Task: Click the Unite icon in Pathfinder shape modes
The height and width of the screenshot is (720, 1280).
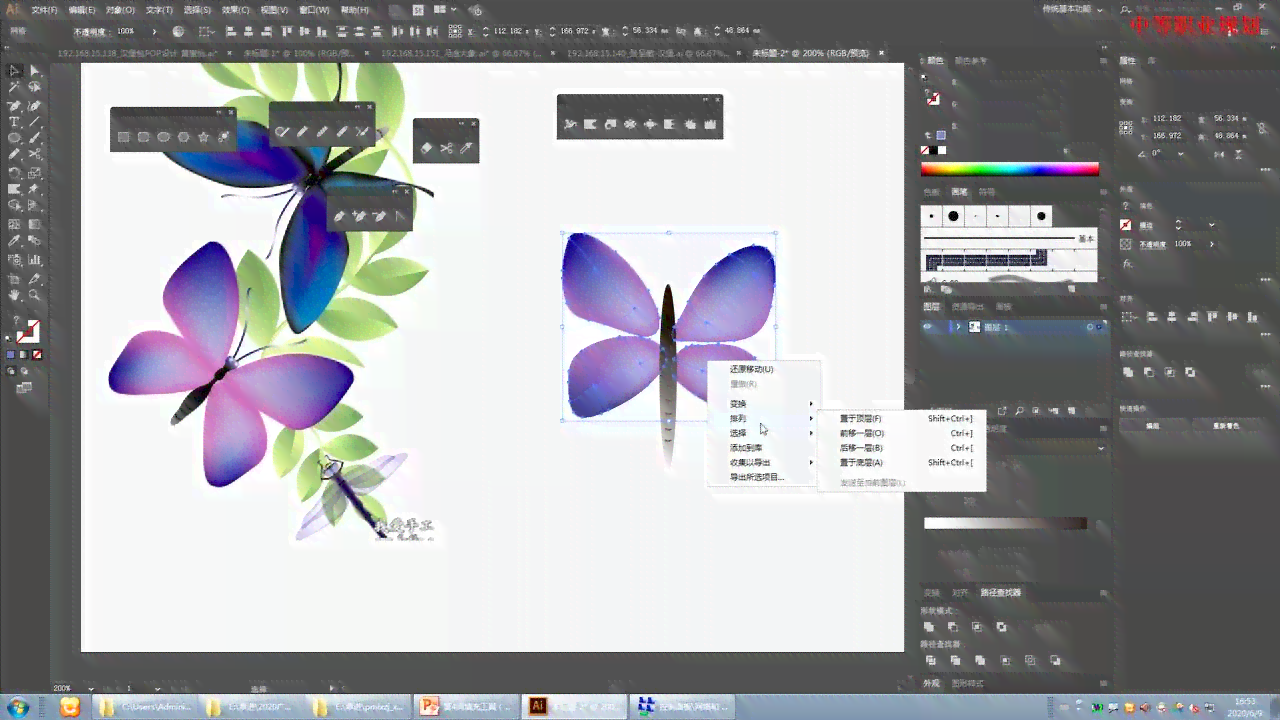Action: click(x=929, y=627)
